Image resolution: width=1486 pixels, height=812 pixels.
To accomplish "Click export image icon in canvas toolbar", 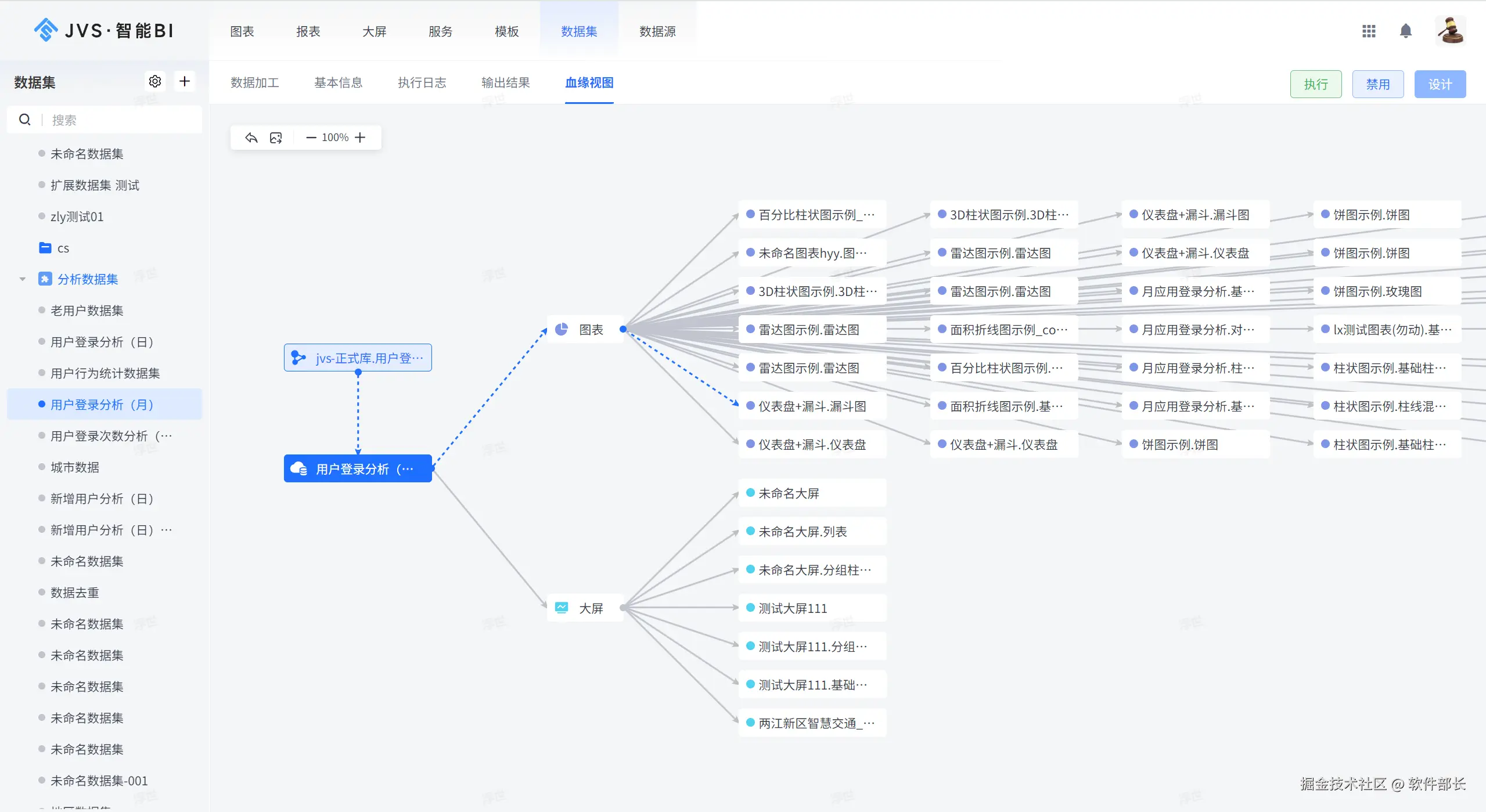I will [x=276, y=138].
